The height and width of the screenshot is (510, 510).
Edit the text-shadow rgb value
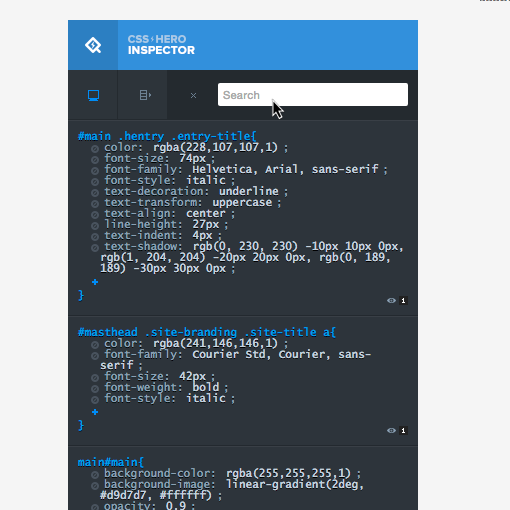click(x=252, y=257)
